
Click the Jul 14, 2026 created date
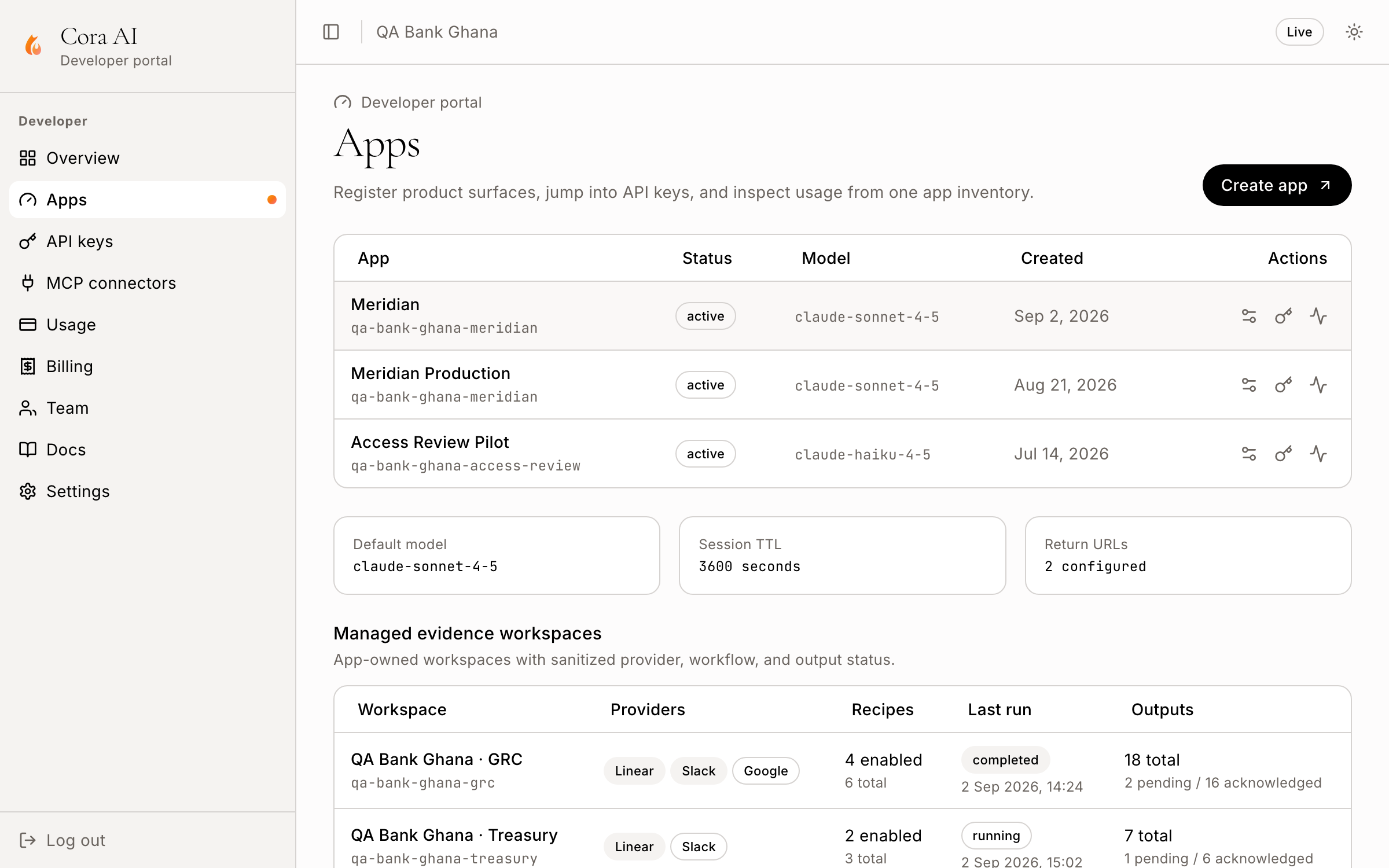1061,454
